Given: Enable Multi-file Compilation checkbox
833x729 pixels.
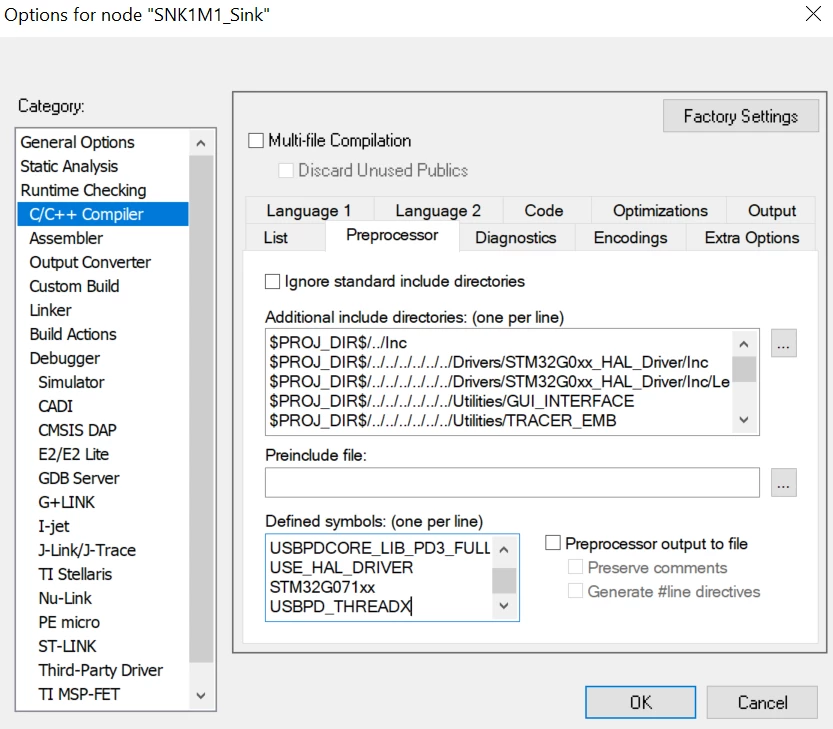Looking at the screenshot, I should tap(256, 141).
